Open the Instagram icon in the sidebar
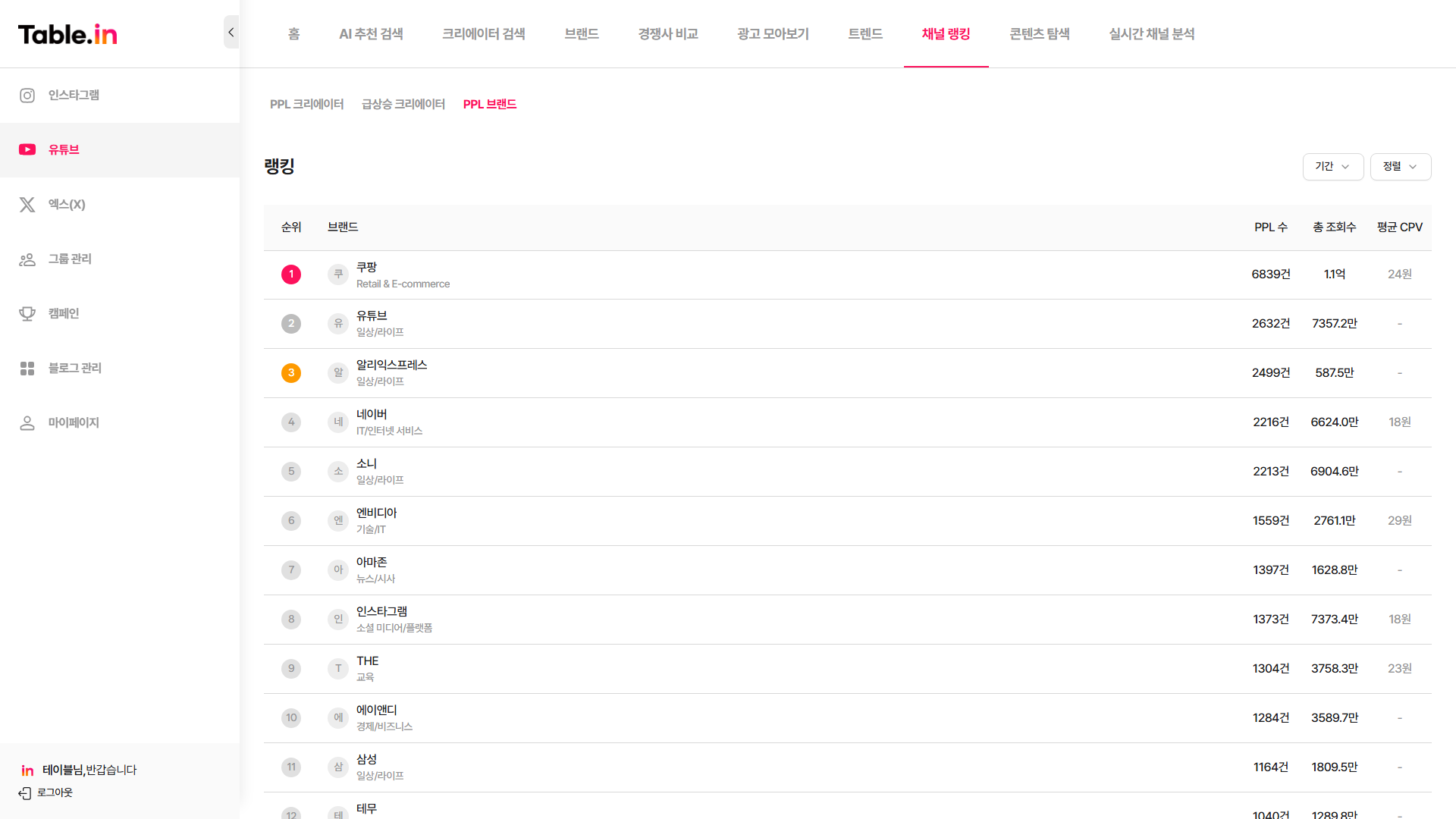Screen dimensions: 1456x819 coord(27,95)
